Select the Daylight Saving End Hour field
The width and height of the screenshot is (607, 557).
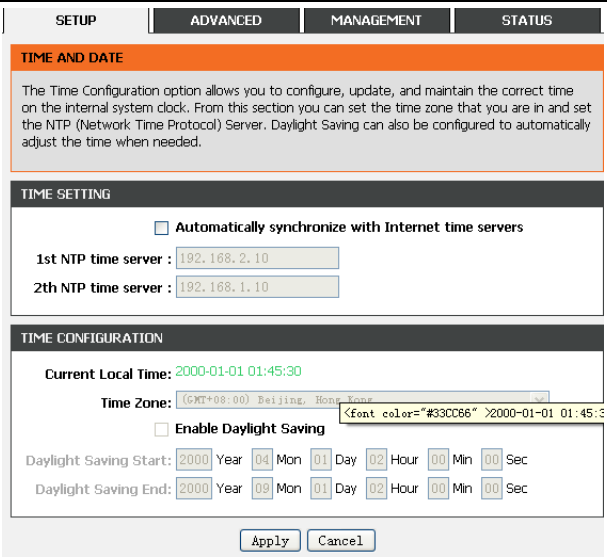point(376,488)
